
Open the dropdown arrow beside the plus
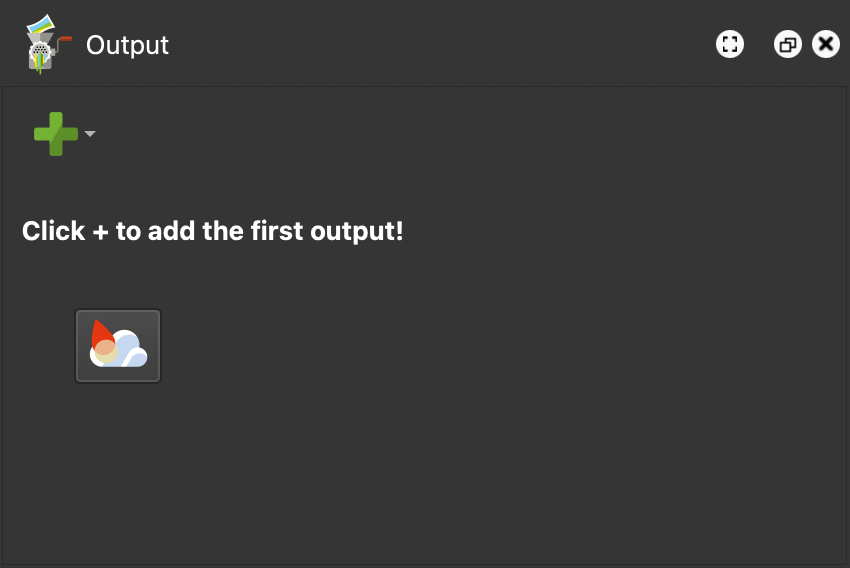[90, 134]
